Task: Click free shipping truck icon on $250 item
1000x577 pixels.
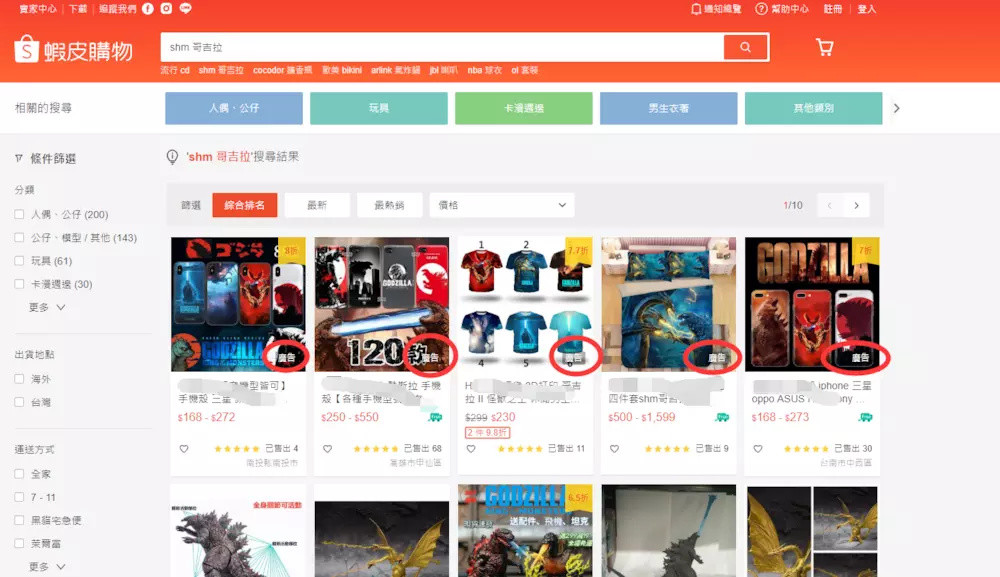Action: pos(436,418)
